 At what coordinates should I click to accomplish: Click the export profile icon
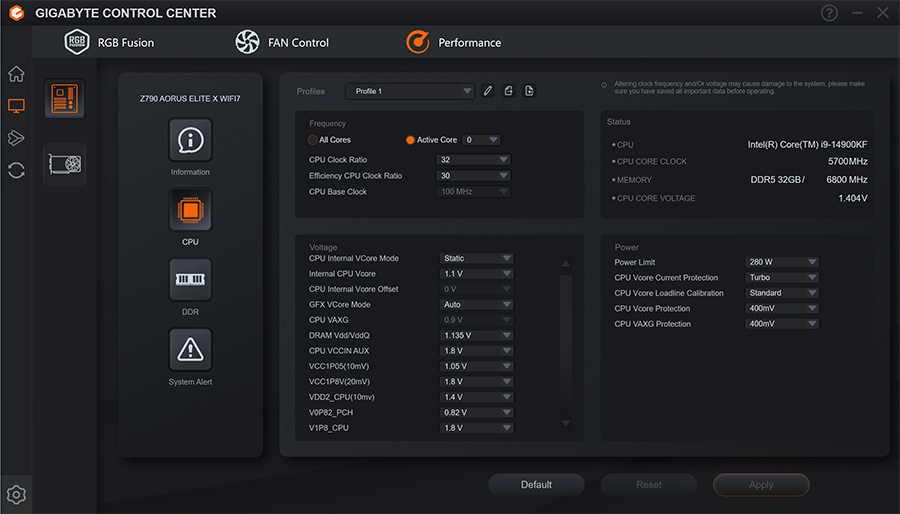pyautogui.click(x=509, y=91)
